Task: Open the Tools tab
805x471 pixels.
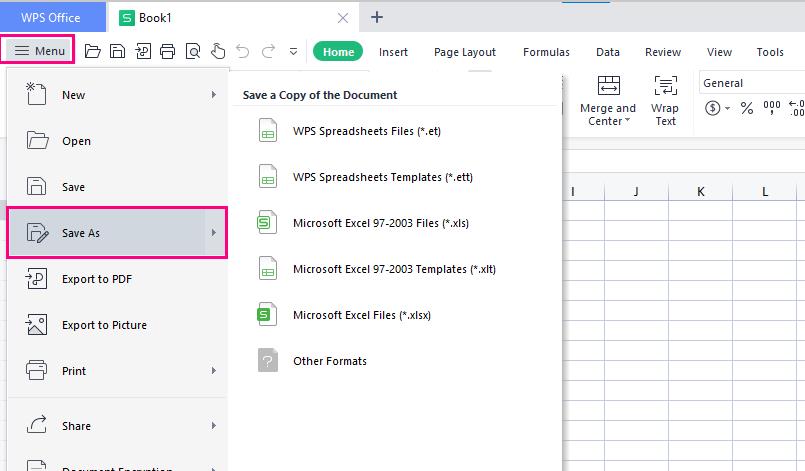Action: pos(770,52)
